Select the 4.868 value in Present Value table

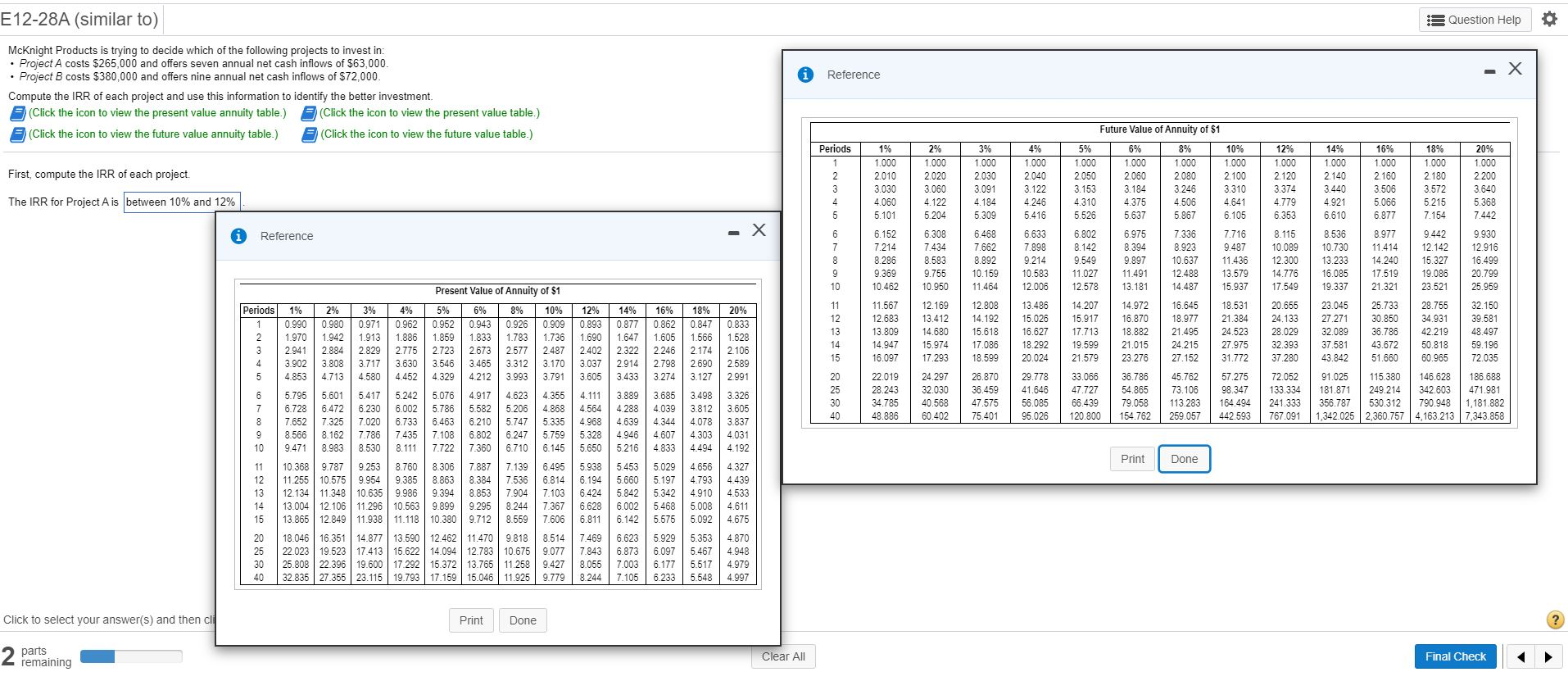click(554, 409)
